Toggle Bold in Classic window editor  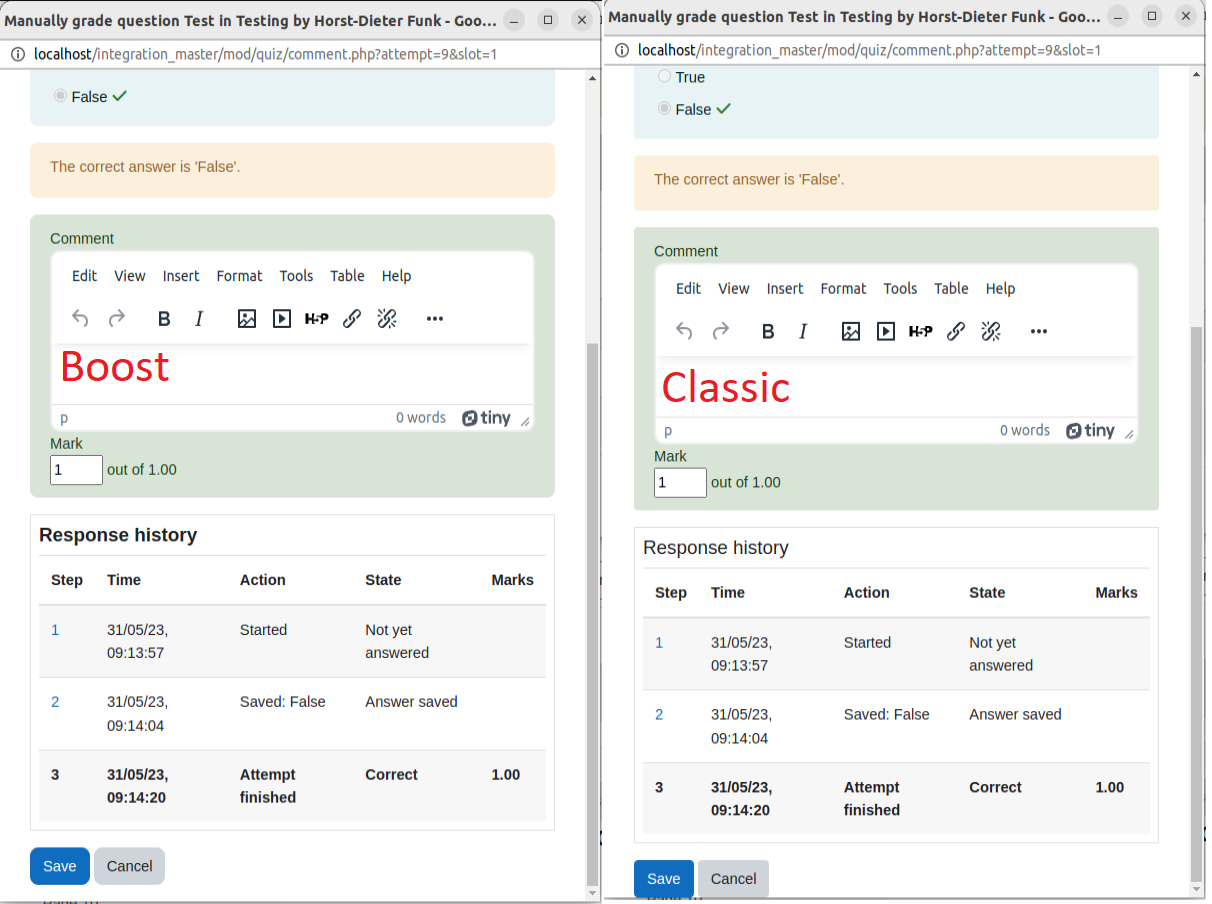tap(768, 332)
